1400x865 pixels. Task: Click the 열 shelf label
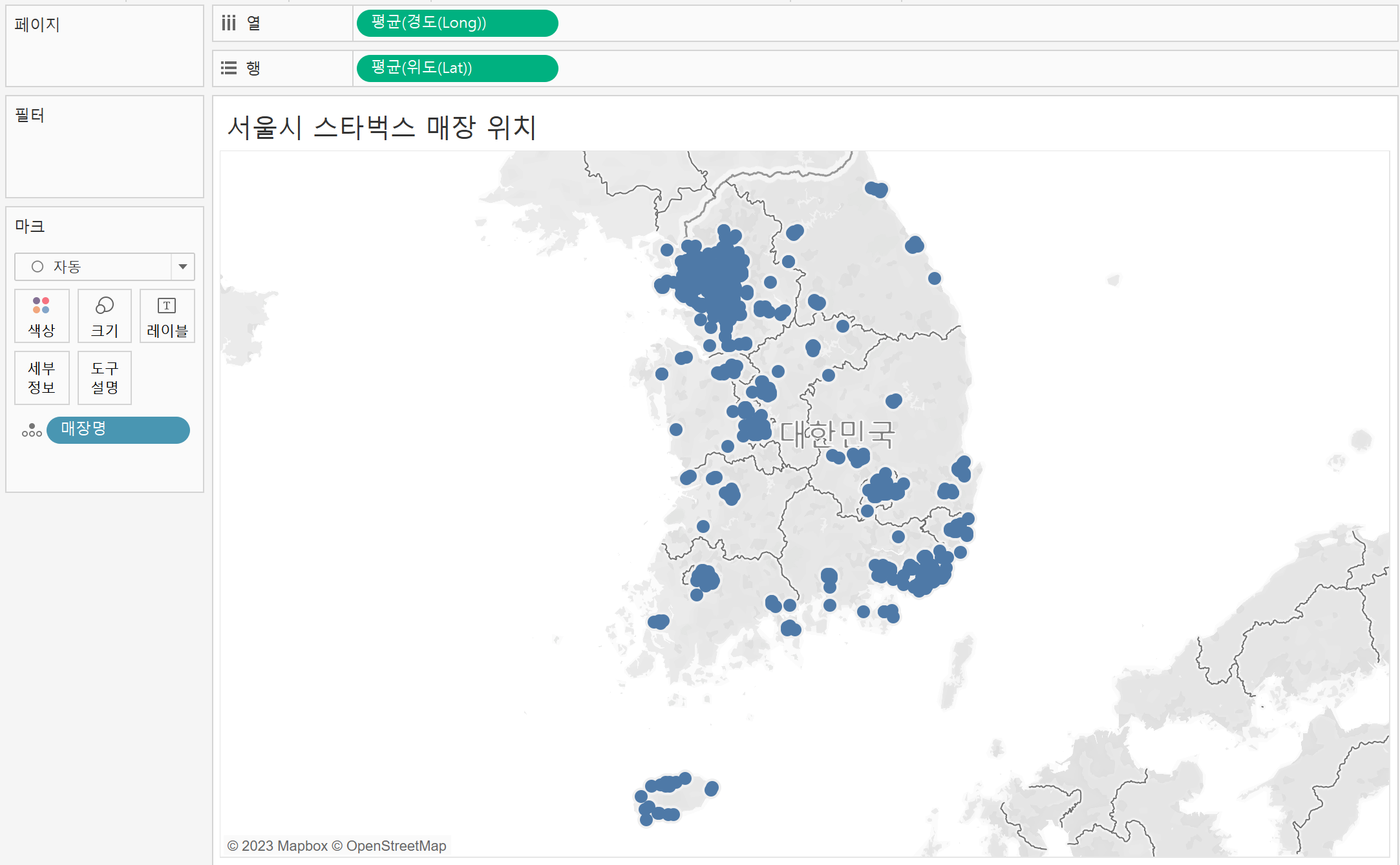pos(253,23)
